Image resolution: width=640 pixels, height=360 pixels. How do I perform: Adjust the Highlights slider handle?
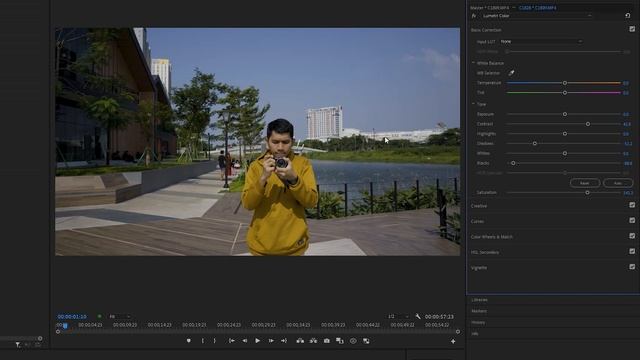pos(565,133)
